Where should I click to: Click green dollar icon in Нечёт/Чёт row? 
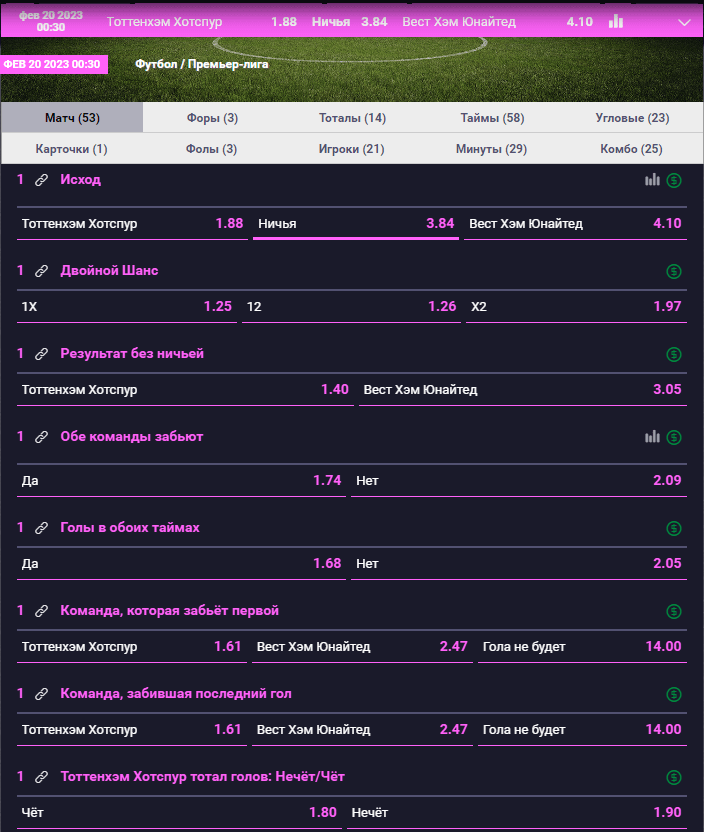pyautogui.click(x=674, y=777)
